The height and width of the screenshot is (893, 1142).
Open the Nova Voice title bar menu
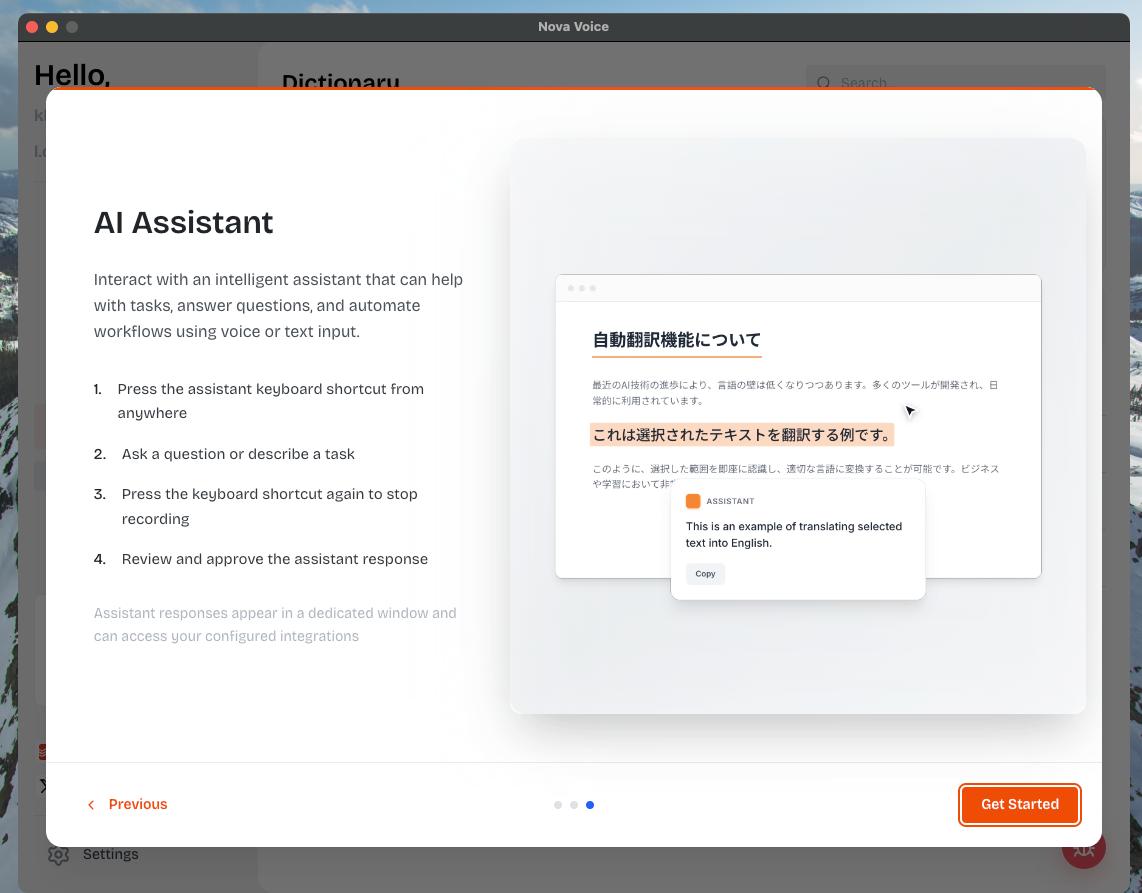point(573,27)
